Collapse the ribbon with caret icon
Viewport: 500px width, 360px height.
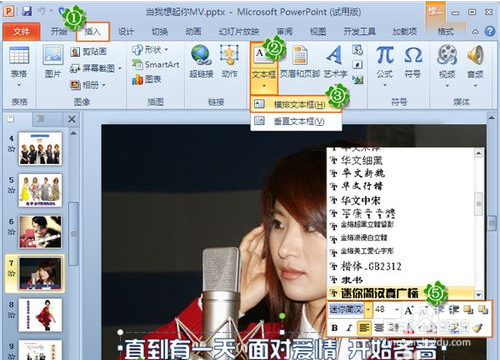pos(475,32)
